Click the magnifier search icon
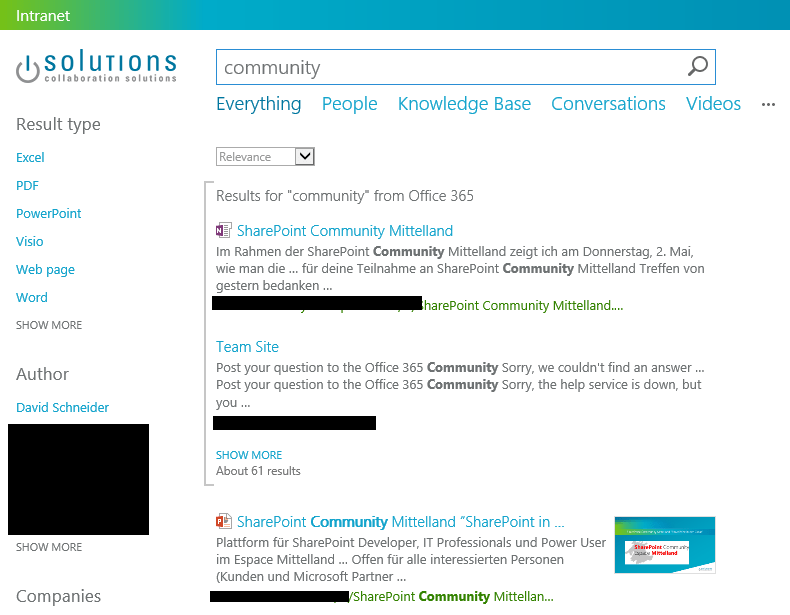Viewport: 790px width, 615px height. coord(698,67)
